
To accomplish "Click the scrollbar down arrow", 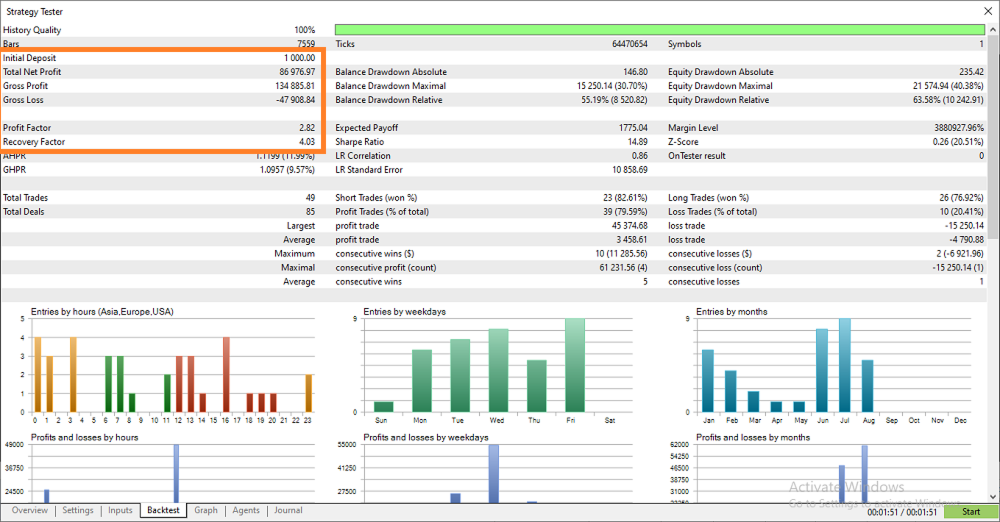I will point(993,497).
